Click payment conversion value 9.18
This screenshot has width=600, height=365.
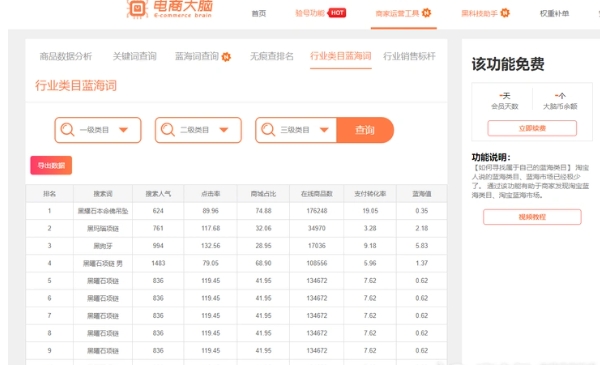click(370, 246)
